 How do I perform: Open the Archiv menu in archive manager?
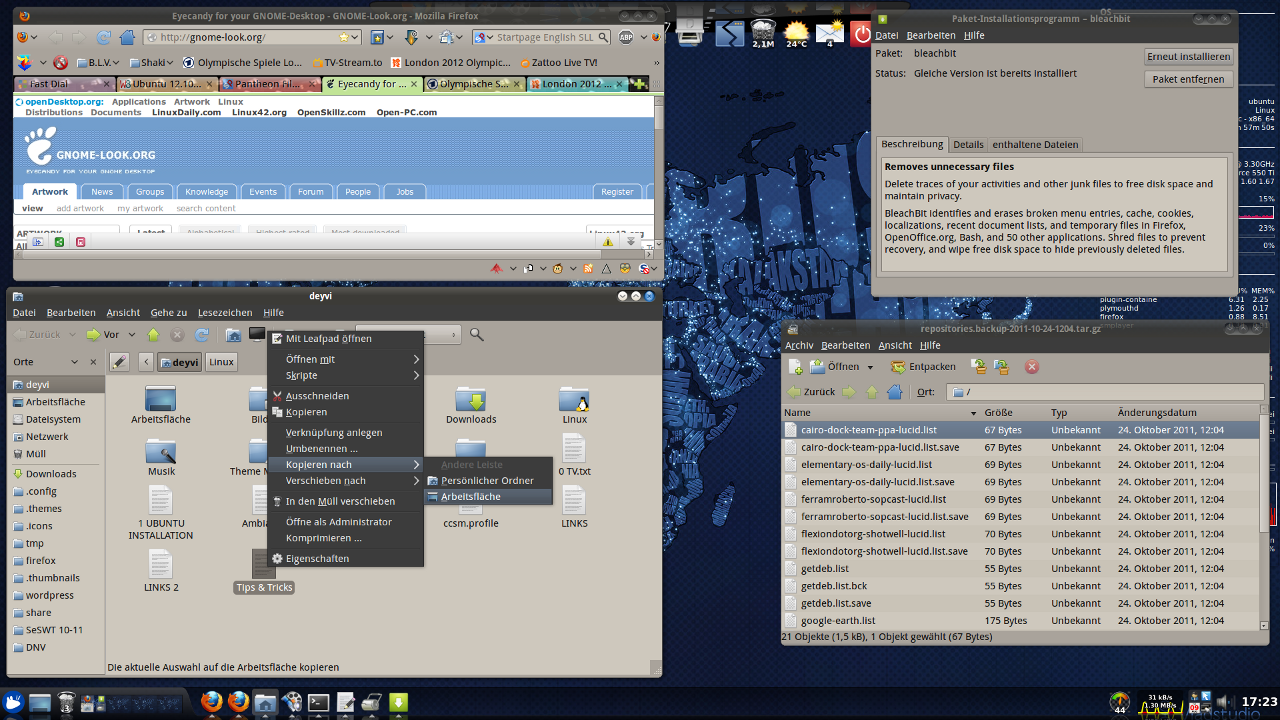click(x=799, y=345)
